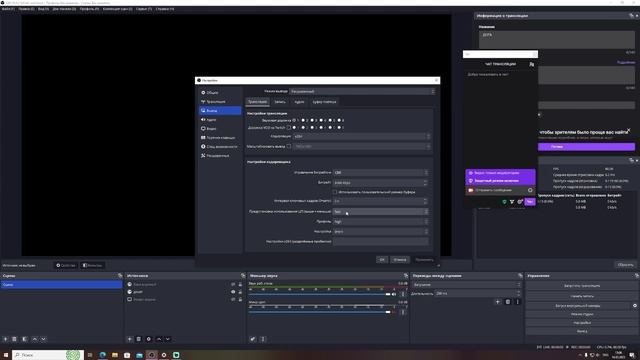The image size is (640, 360).
Task: Click Start Streaming in Controls panel
Action: click(582, 286)
